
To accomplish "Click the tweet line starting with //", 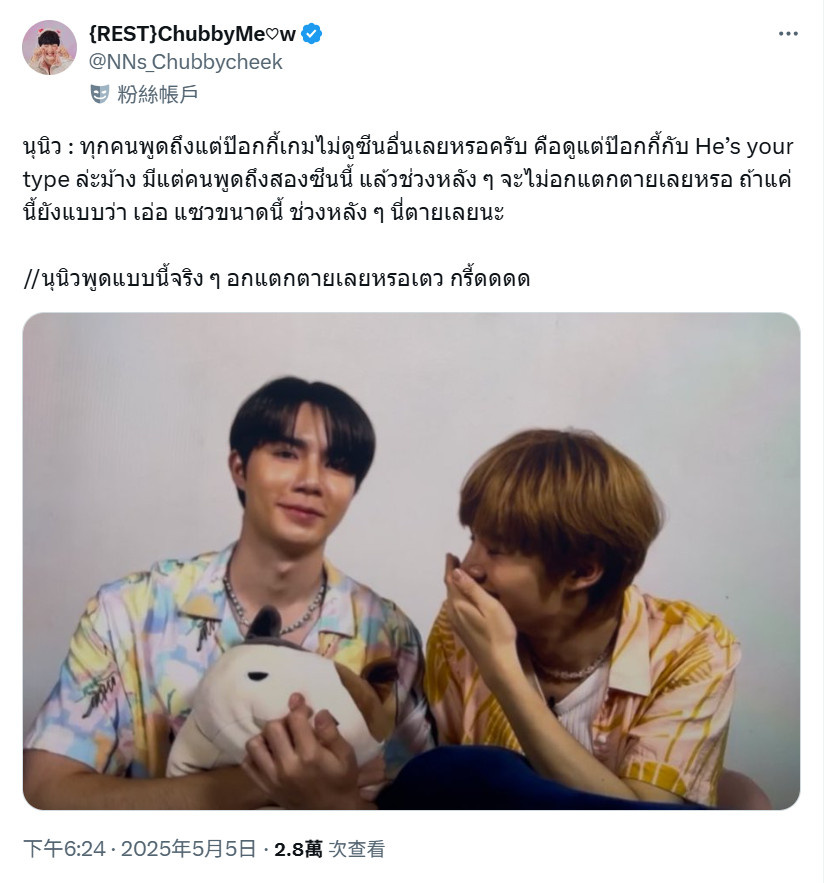I will 277,279.
